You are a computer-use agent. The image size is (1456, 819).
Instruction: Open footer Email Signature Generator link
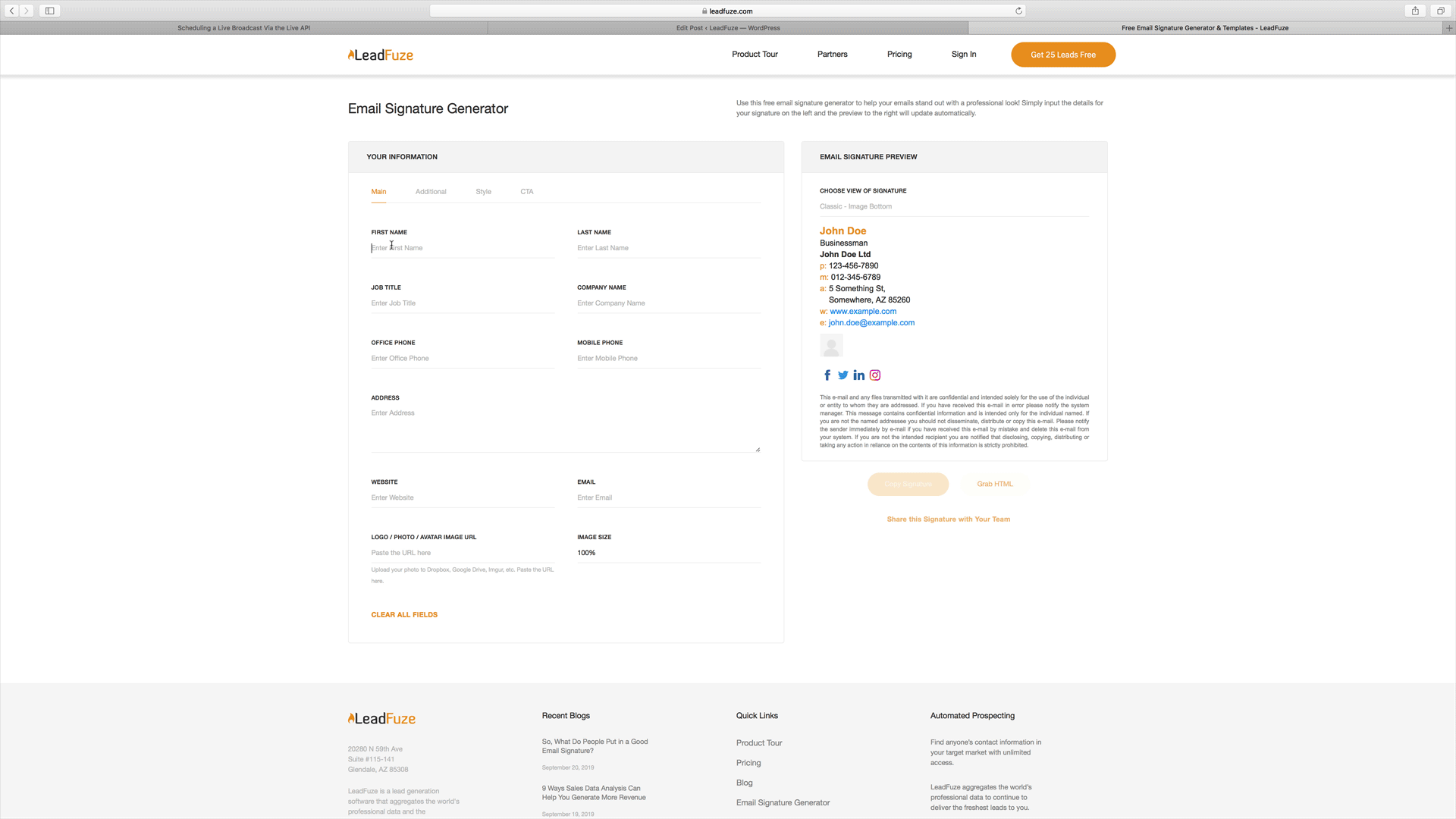click(783, 803)
